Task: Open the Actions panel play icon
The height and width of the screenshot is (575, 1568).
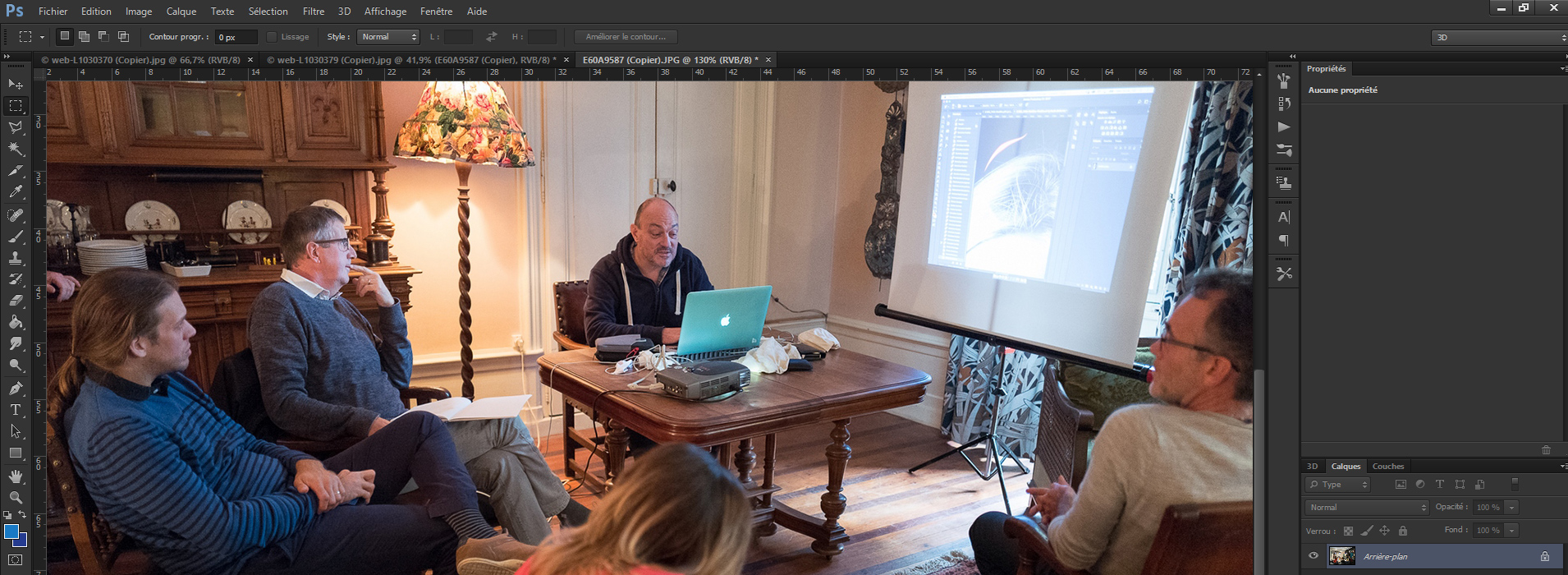Action: pos(1284,126)
